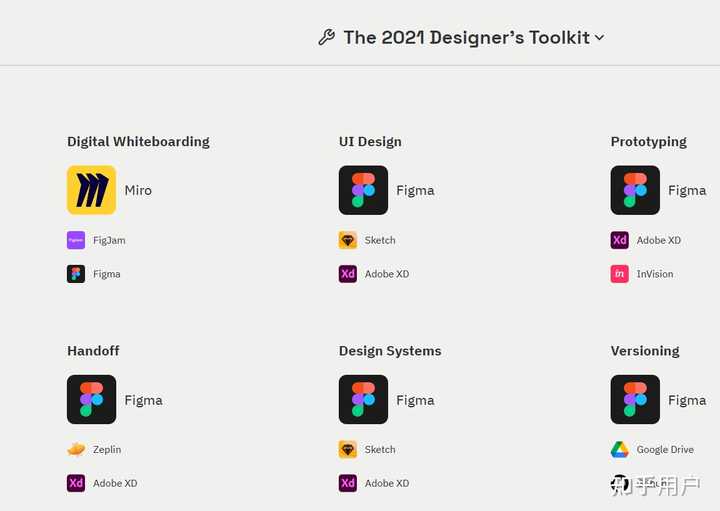
Task: Click the wrench icon beside the title
Action: 326,38
